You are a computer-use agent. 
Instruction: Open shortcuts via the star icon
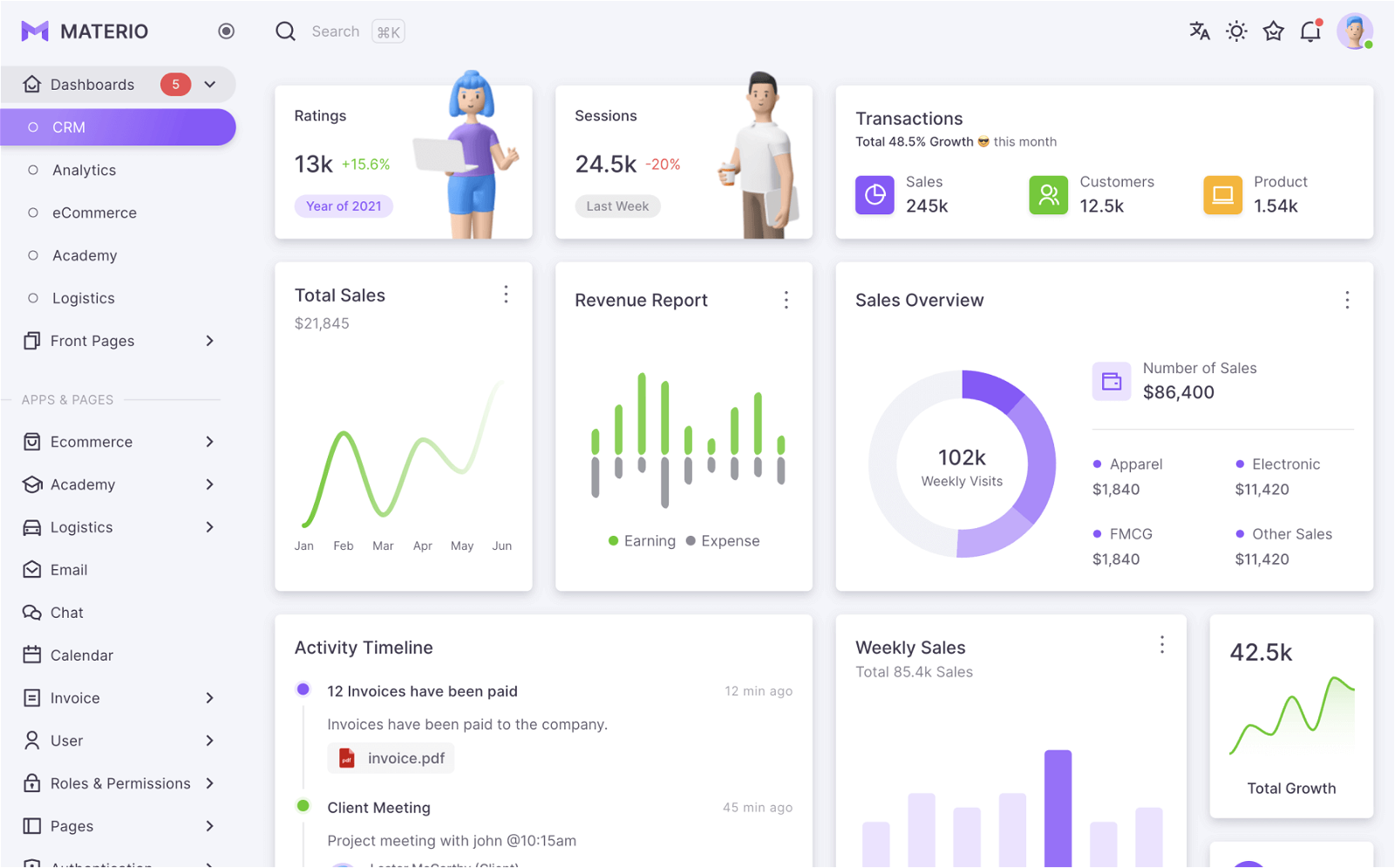[x=1273, y=31]
